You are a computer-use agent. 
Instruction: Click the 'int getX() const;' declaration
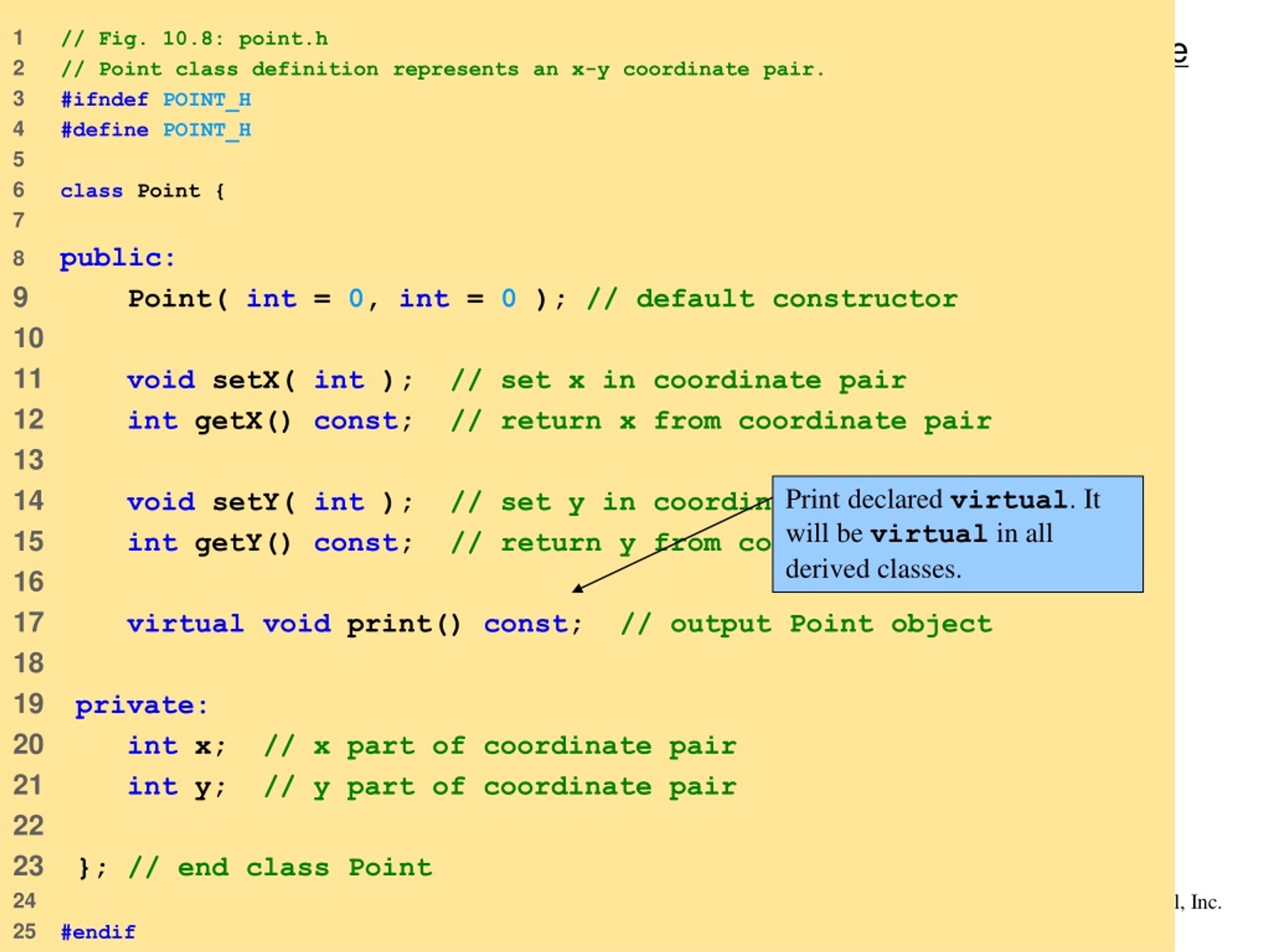pyautogui.click(x=270, y=421)
